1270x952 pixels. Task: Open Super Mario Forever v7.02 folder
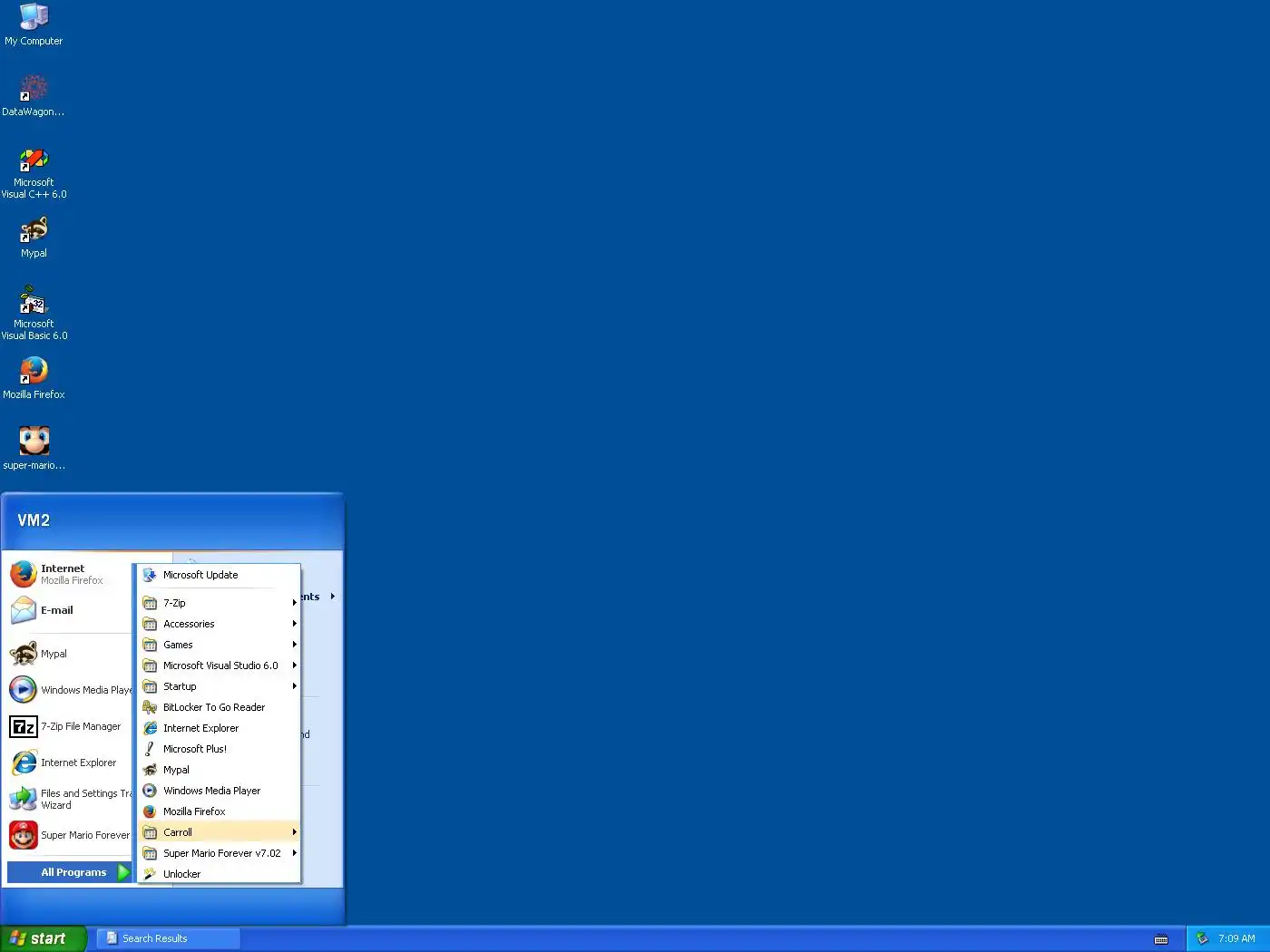pos(219,853)
